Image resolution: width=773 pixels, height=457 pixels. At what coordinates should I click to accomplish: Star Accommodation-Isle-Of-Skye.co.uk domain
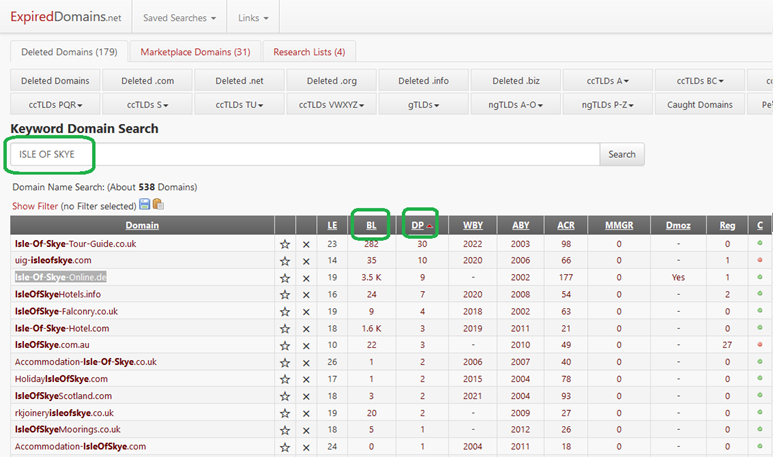click(284, 362)
